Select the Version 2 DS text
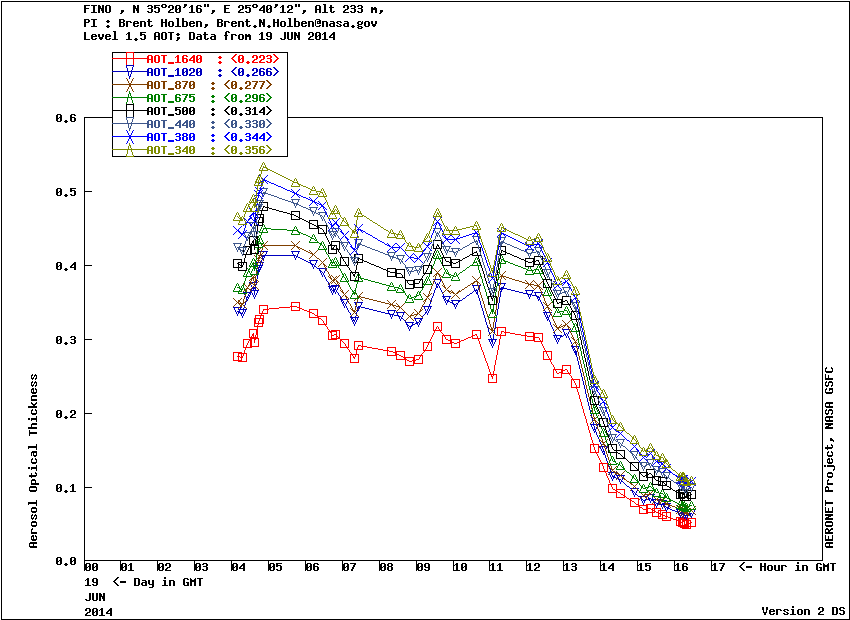 (804, 610)
